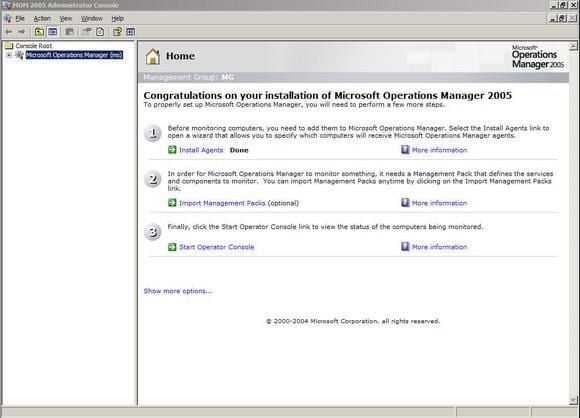This screenshot has width=580, height=418.
Task: Open More information for Start Operator Console step
Action: click(x=439, y=247)
